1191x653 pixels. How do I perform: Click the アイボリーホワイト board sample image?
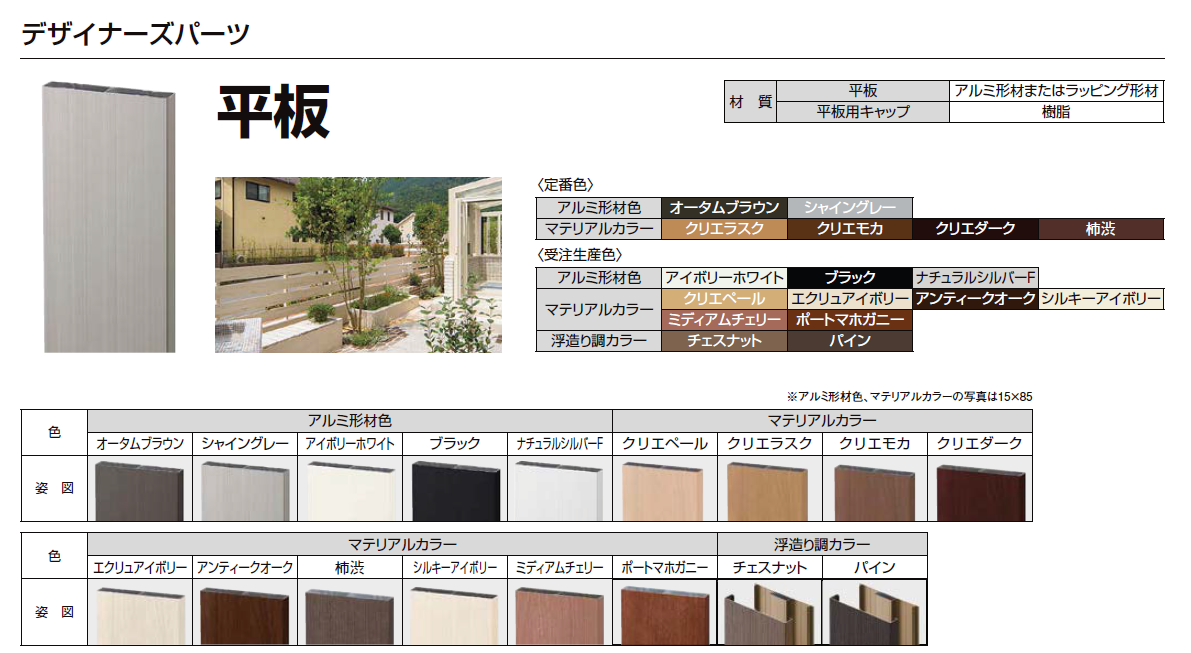[350, 491]
